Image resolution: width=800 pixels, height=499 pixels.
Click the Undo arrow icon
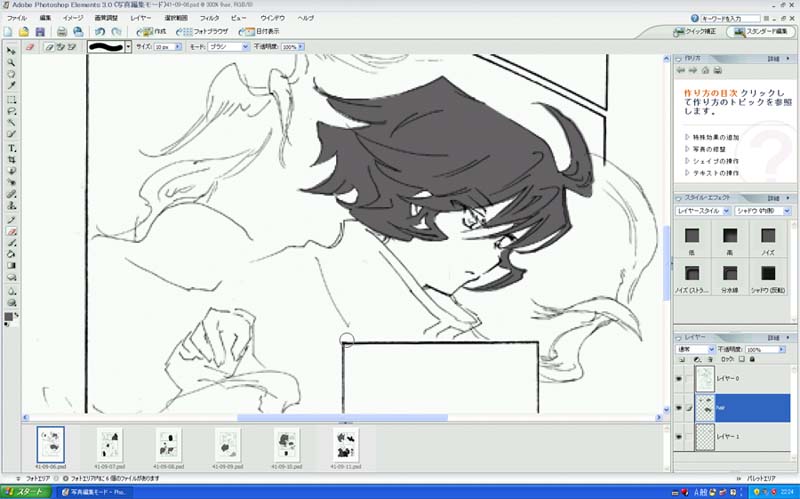(x=99, y=32)
